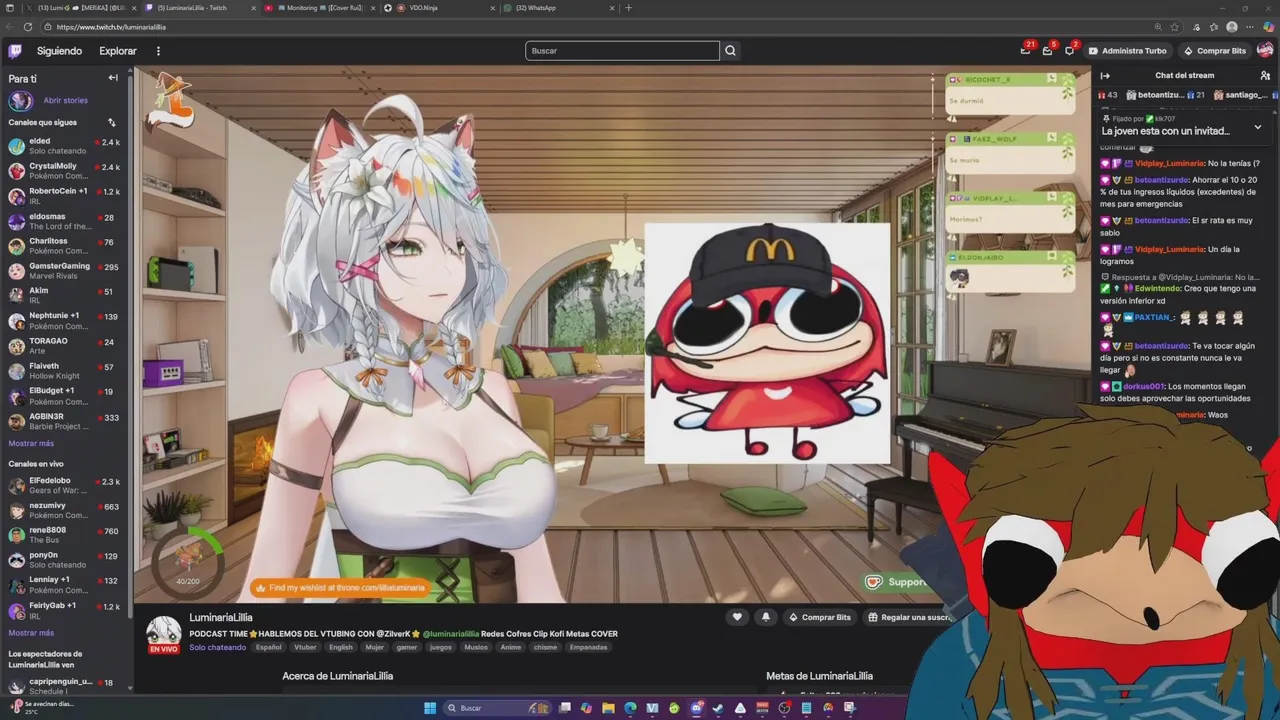Click the Twitch search magnifier button
The width and height of the screenshot is (1280, 720).
(731, 51)
